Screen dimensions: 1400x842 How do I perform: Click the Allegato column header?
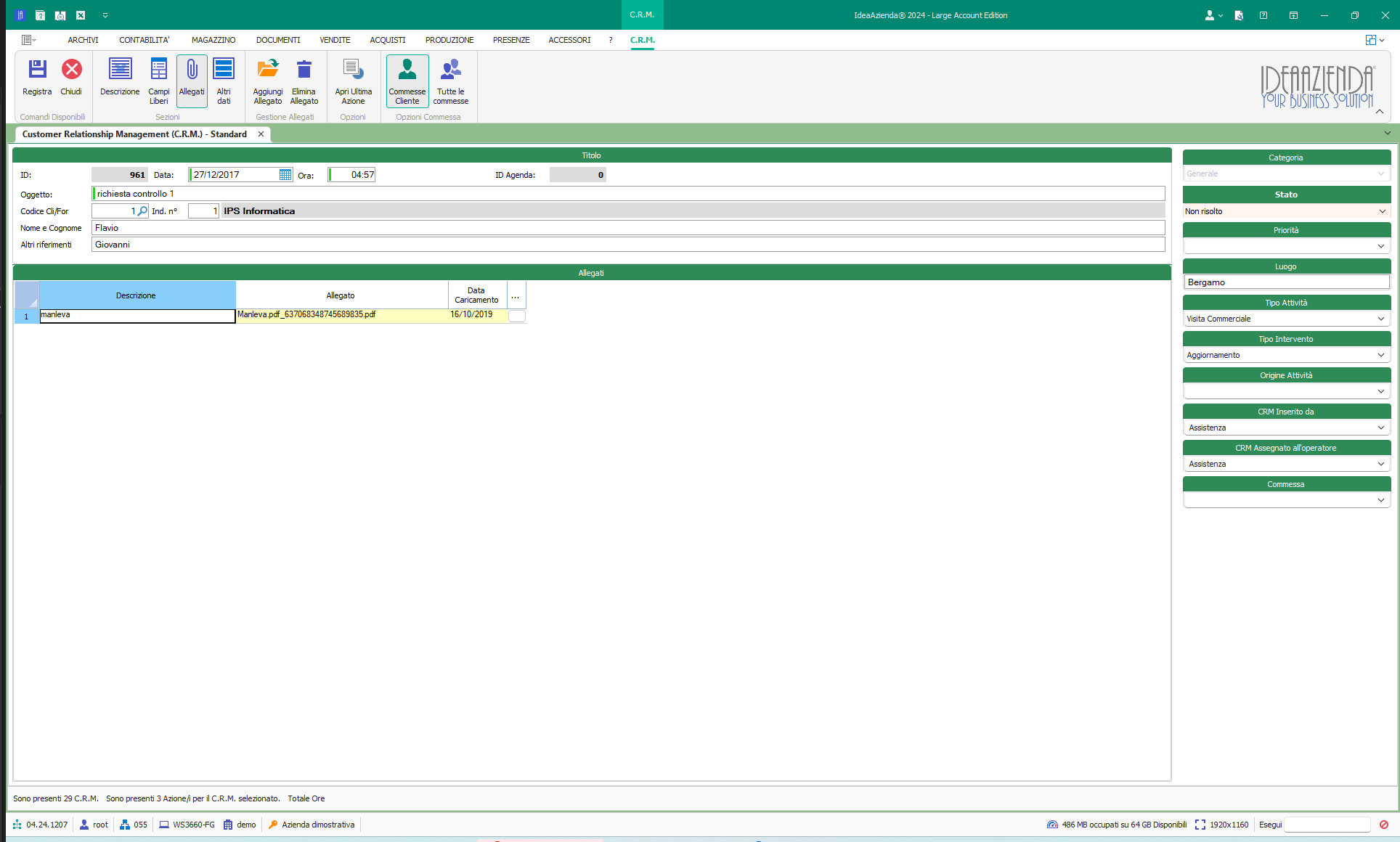(341, 295)
